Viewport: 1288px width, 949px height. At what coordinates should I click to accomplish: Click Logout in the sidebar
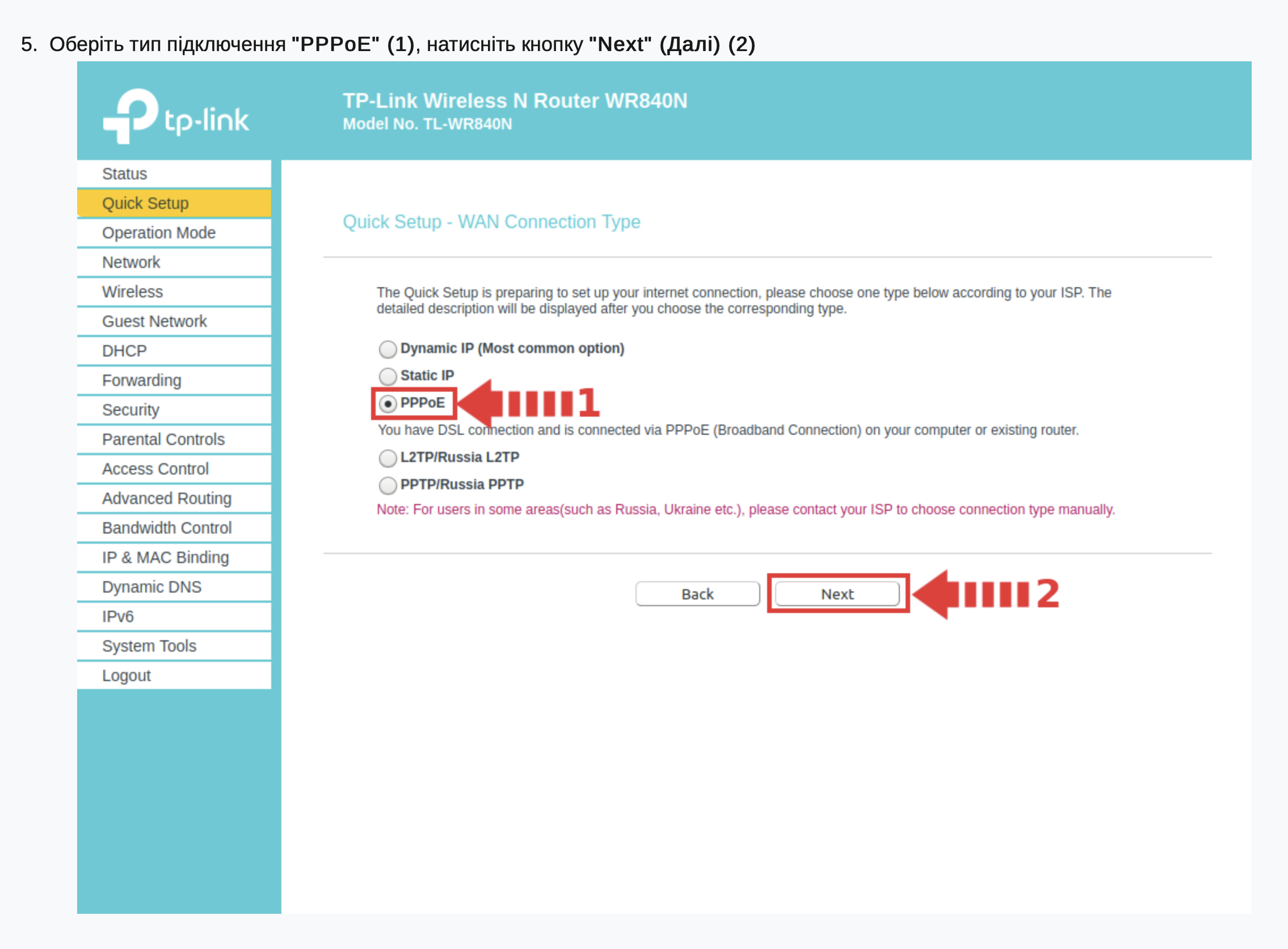click(127, 675)
